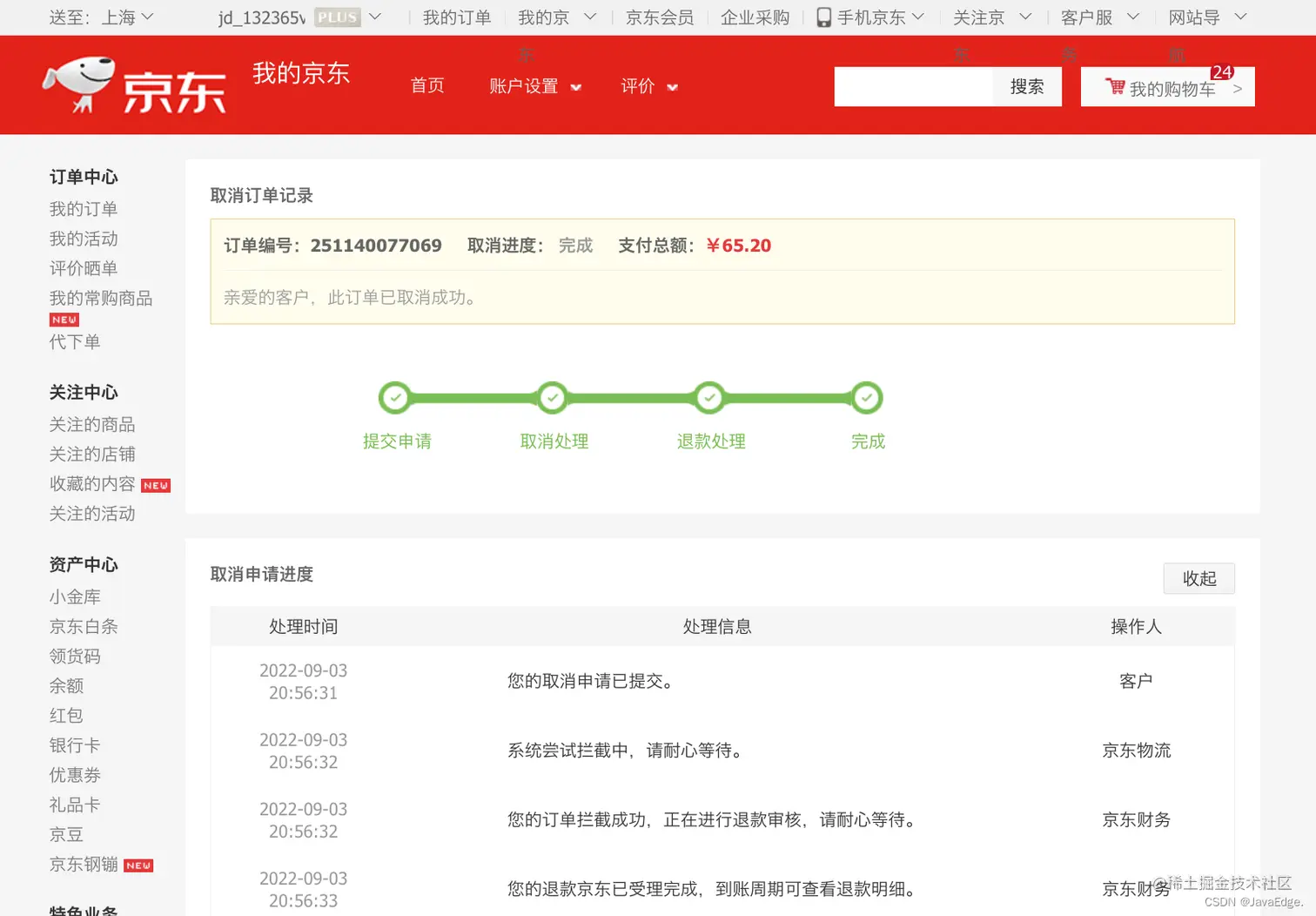Open 关注的活动 in sidebar
This screenshot has height=916, width=1316.
(92, 513)
